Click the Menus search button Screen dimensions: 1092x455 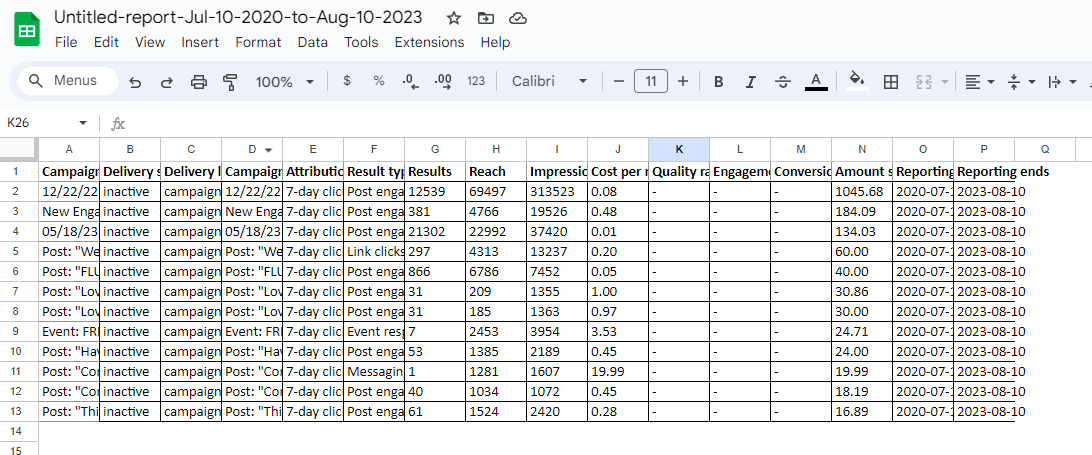point(64,81)
